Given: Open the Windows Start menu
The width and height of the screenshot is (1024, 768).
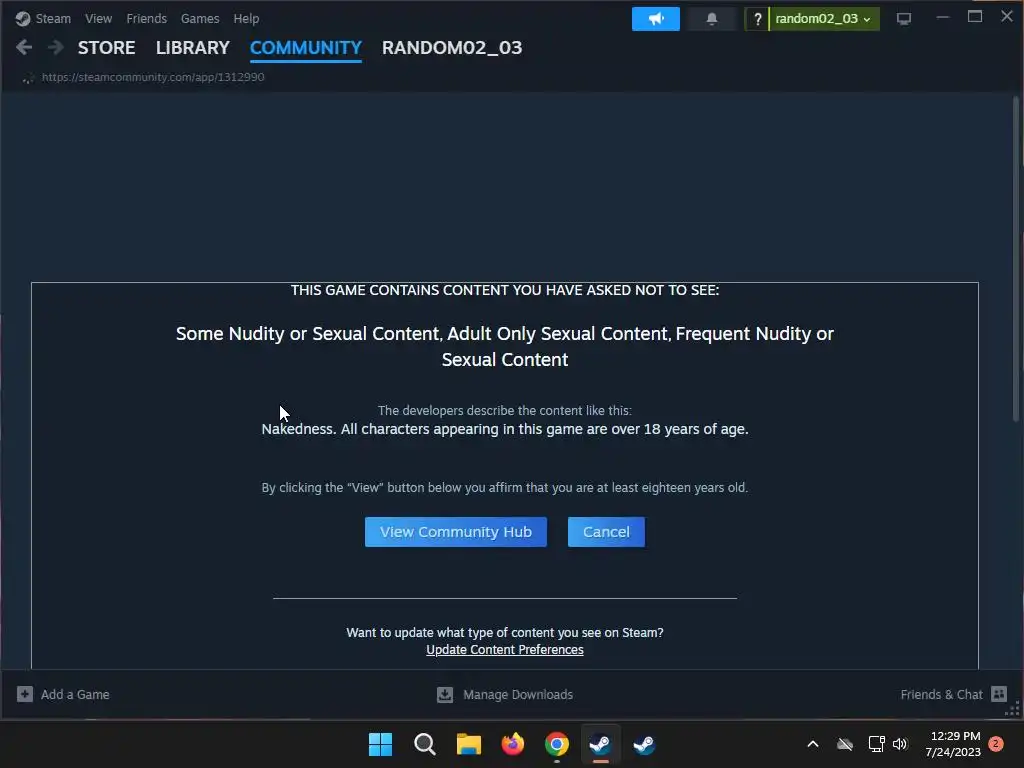Looking at the screenshot, I should pos(381,744).
